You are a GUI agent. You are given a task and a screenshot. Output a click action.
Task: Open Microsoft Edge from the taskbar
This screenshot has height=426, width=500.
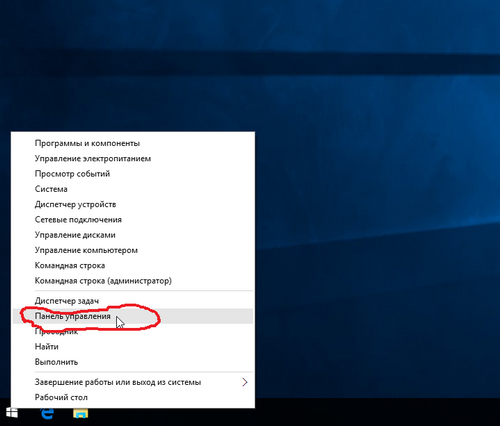pos(47,414)
